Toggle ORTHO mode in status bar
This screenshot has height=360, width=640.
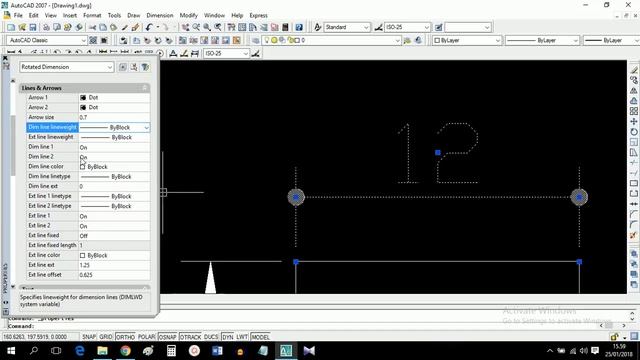(125, 337)
